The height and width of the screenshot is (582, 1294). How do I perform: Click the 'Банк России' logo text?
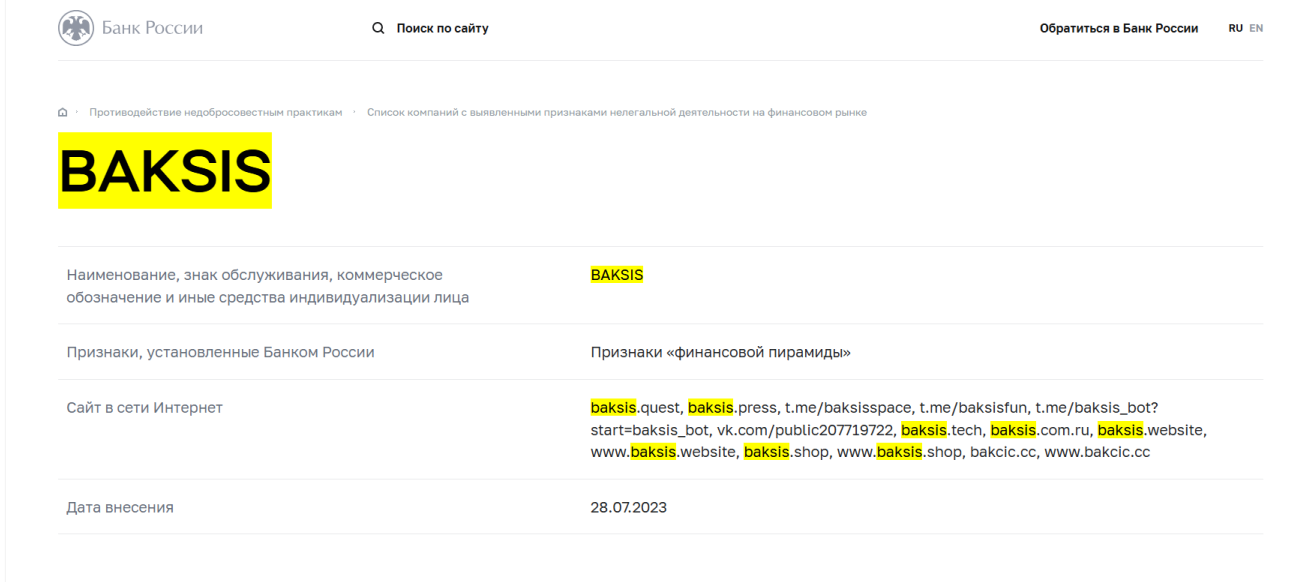152,28
